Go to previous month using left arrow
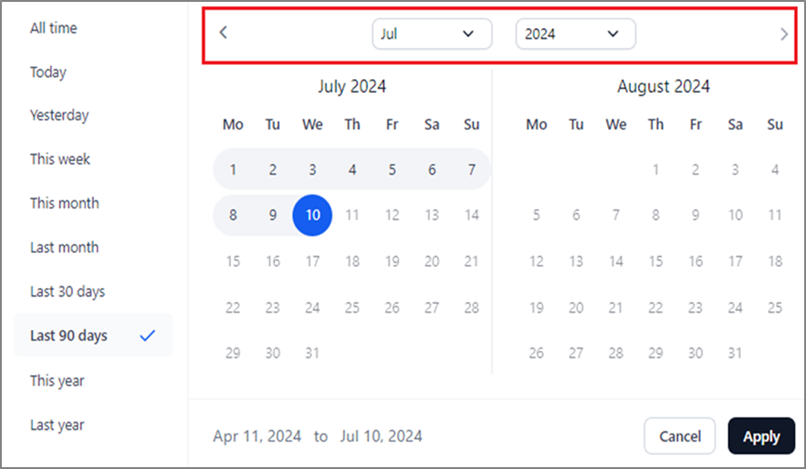This screenshot has width=806, height=469. click(223, 33)
